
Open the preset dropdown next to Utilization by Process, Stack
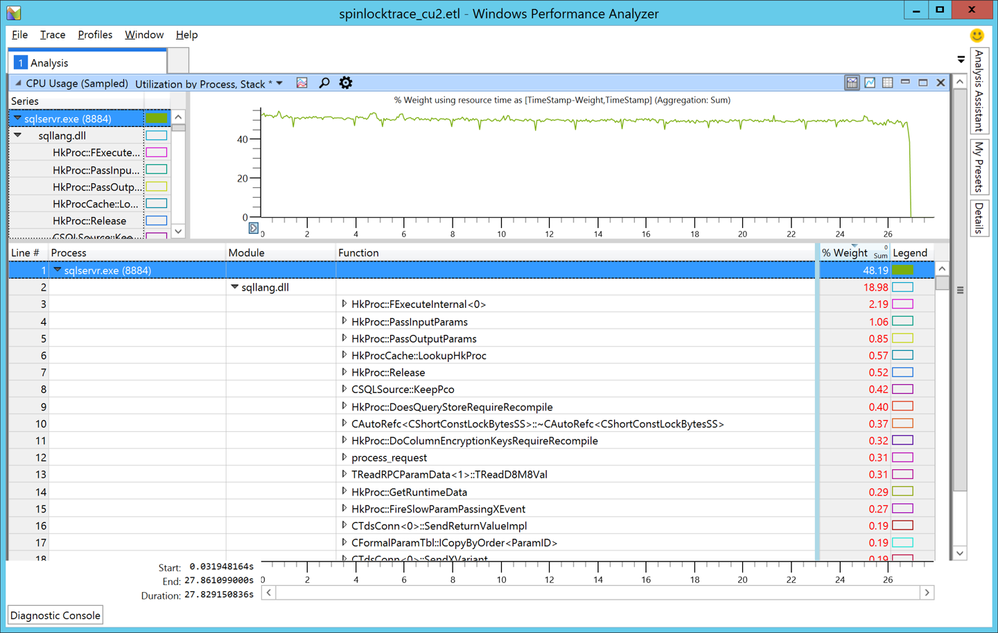(279, 83)
